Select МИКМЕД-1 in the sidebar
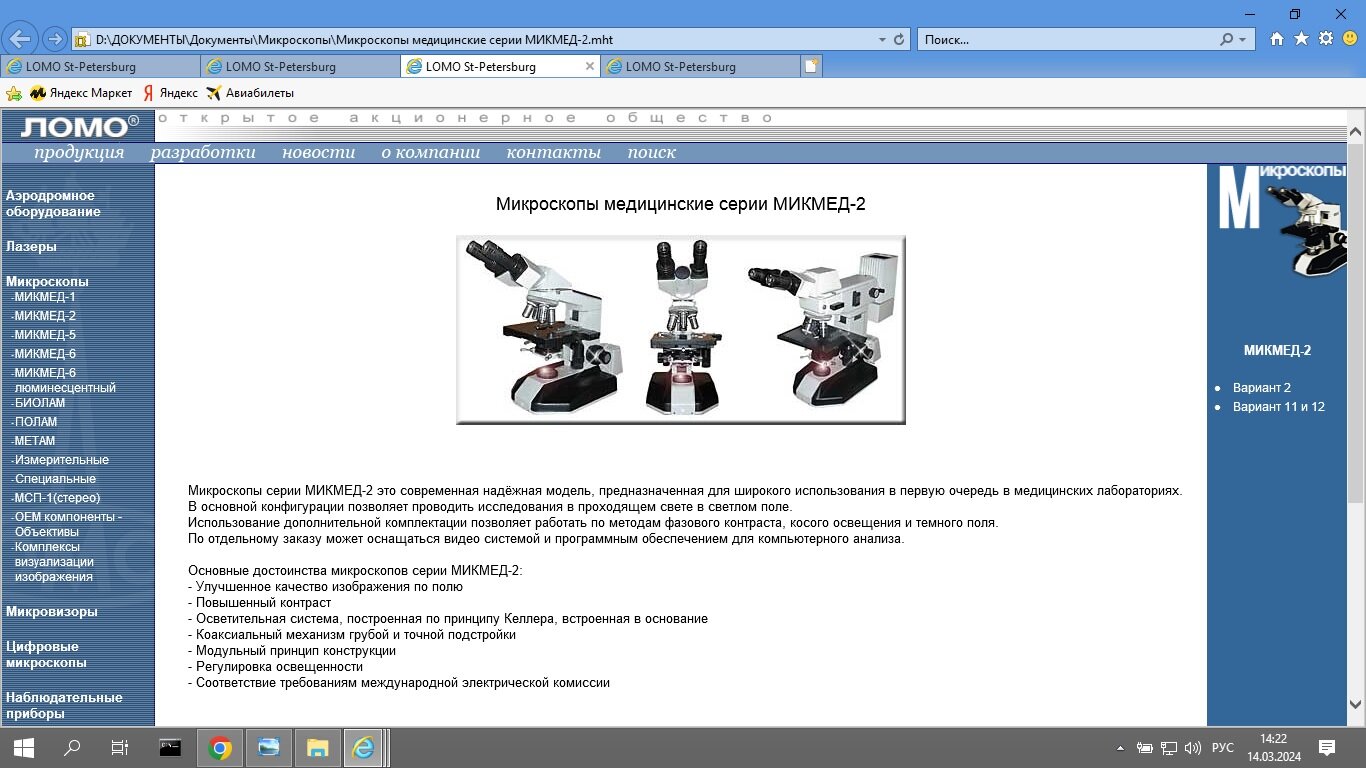 pyautogui.click(x=43, y=297)
